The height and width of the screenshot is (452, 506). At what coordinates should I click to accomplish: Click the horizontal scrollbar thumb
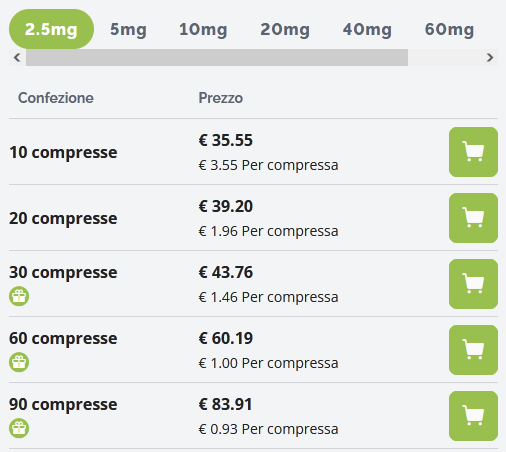tap(217, 57)
